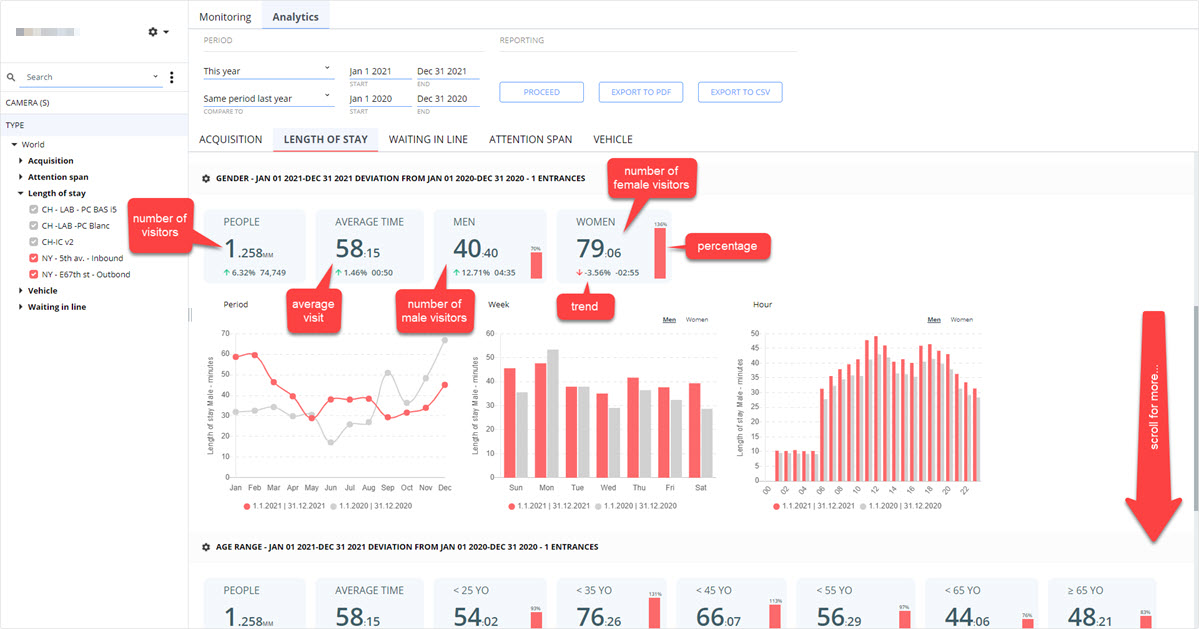Open the Same period last year dropdown

click(268, 99)
